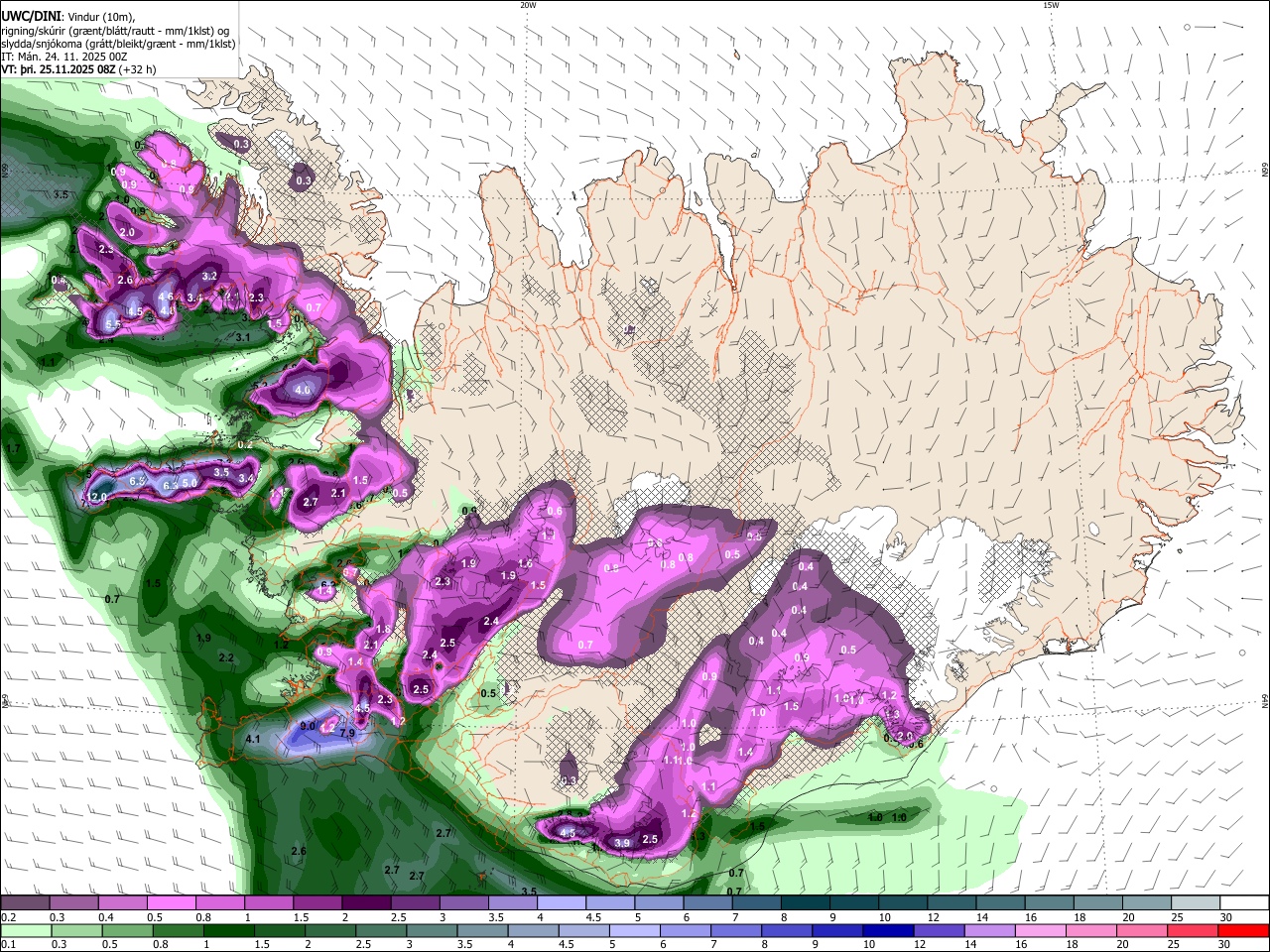Click the 1.7 value at the left edge

(x=13, y=449)
